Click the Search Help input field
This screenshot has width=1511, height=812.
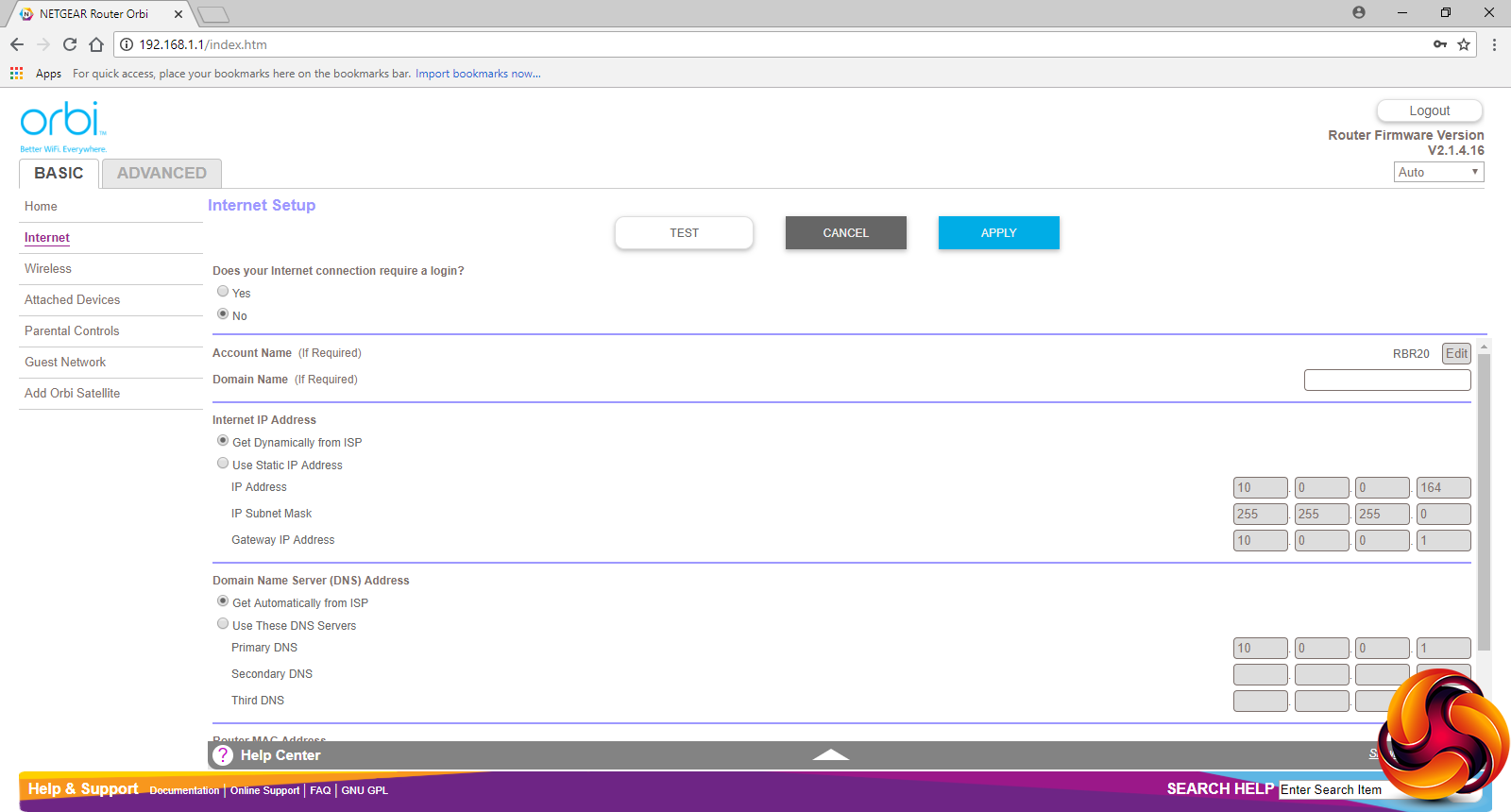[x=1332, y=789]
